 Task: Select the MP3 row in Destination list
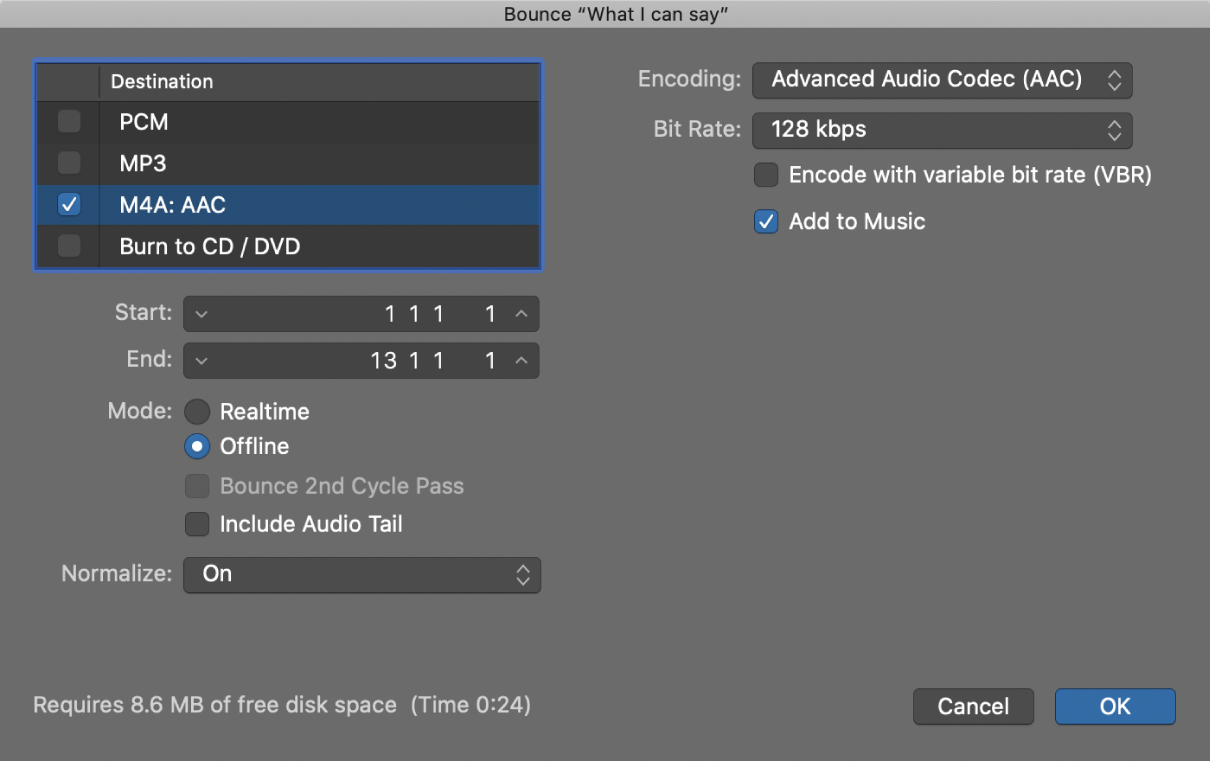[288, 163]
